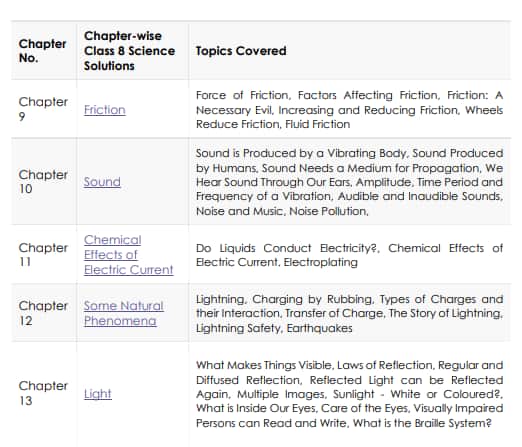Click the Chapter 10 number cell
Screen dimensions: 522x447
[x=43, y=182]
